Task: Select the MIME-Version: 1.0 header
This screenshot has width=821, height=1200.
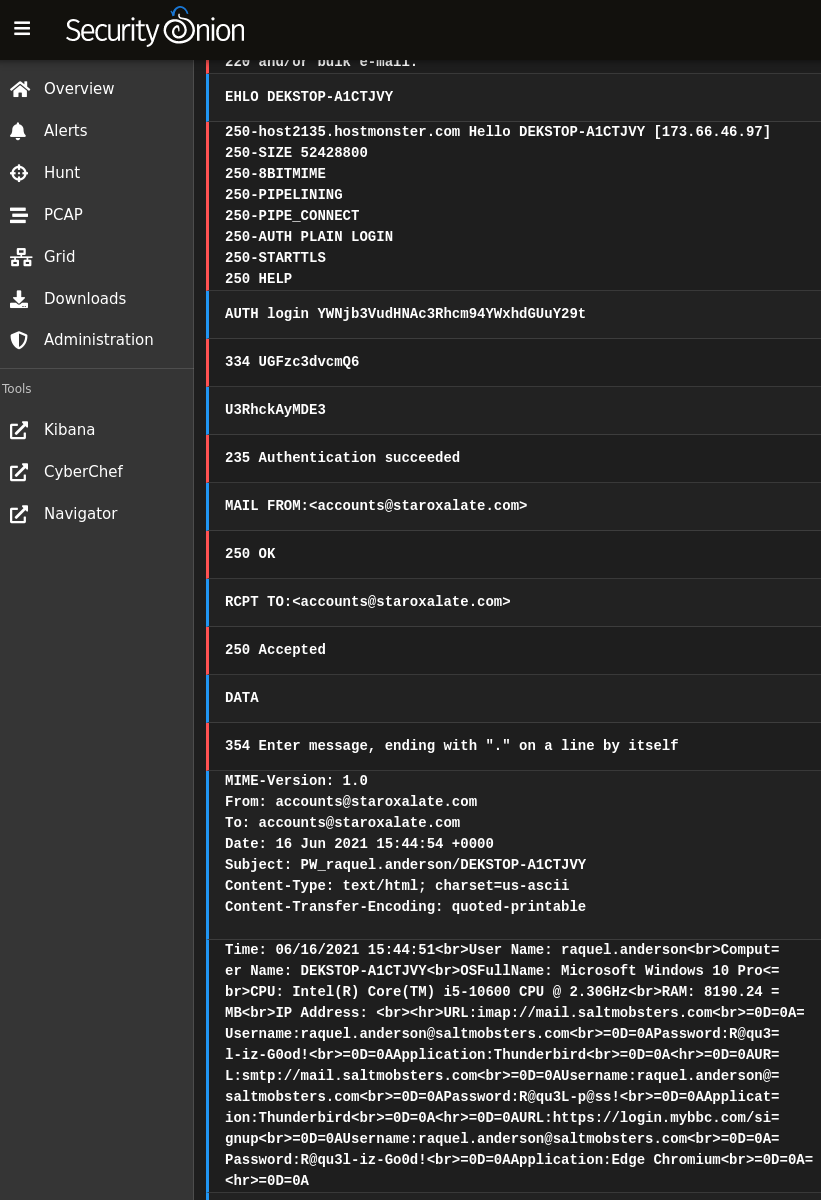Action: [296, 781]
